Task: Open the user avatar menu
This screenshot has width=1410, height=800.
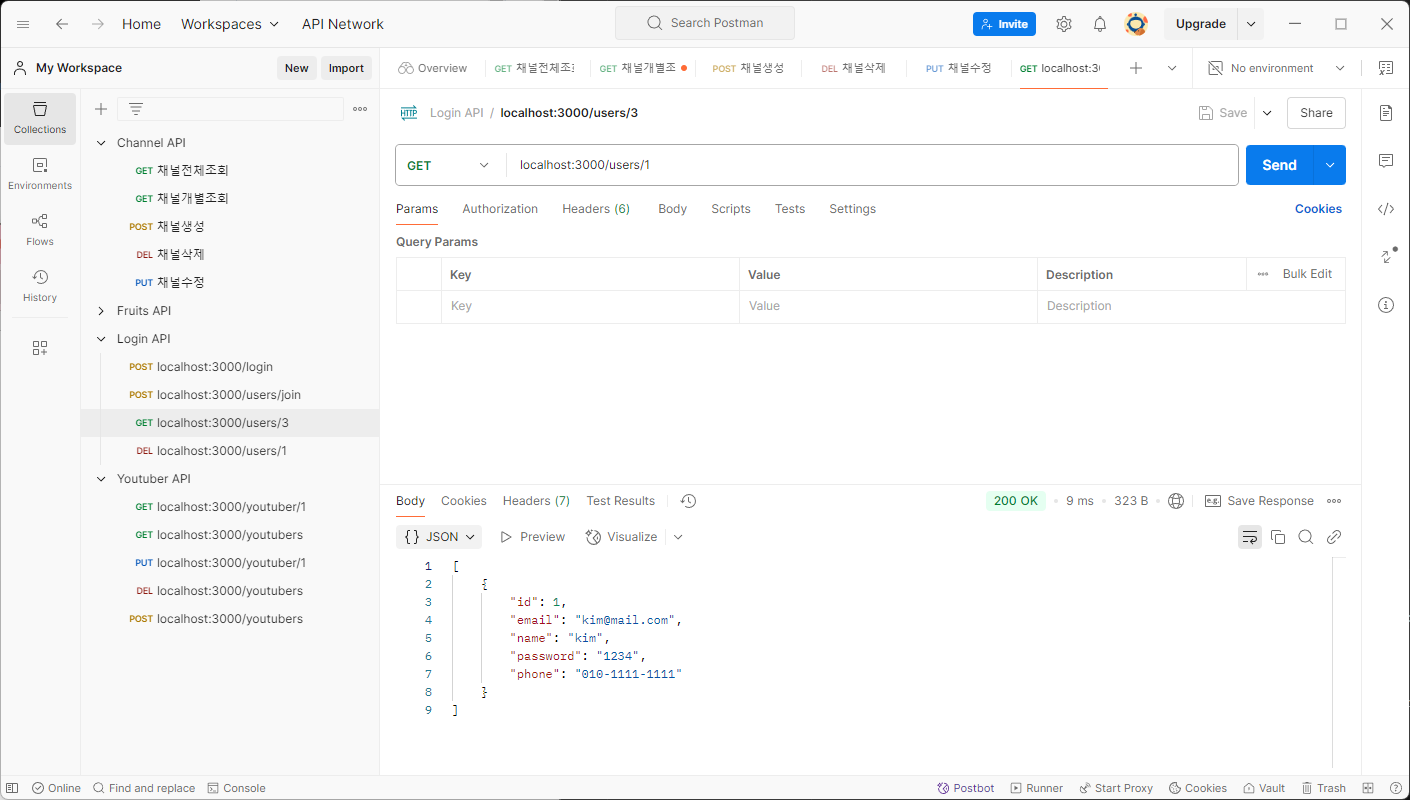Action: [1136, 24]
